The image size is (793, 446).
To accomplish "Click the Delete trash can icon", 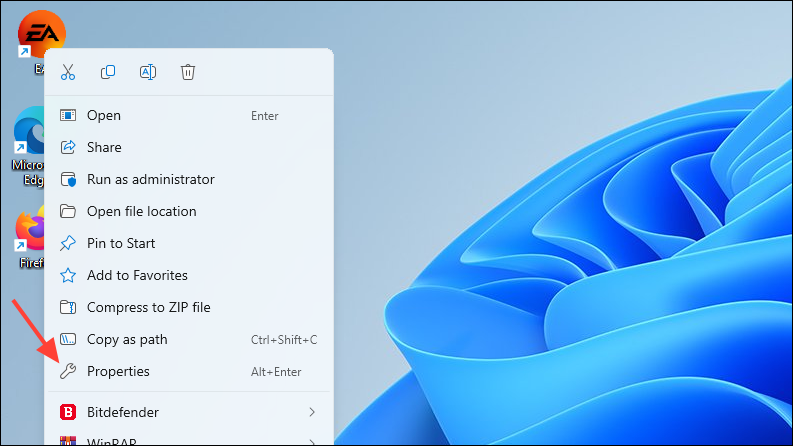I will pos(188,72).
